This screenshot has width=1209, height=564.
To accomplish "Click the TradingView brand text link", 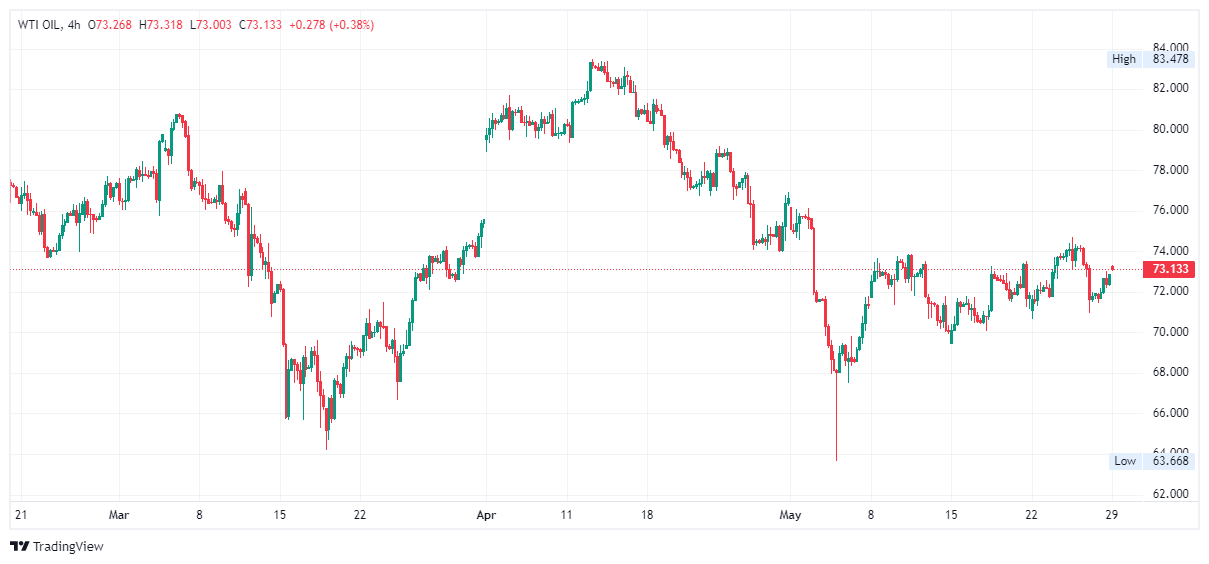I will pos(68,546).
